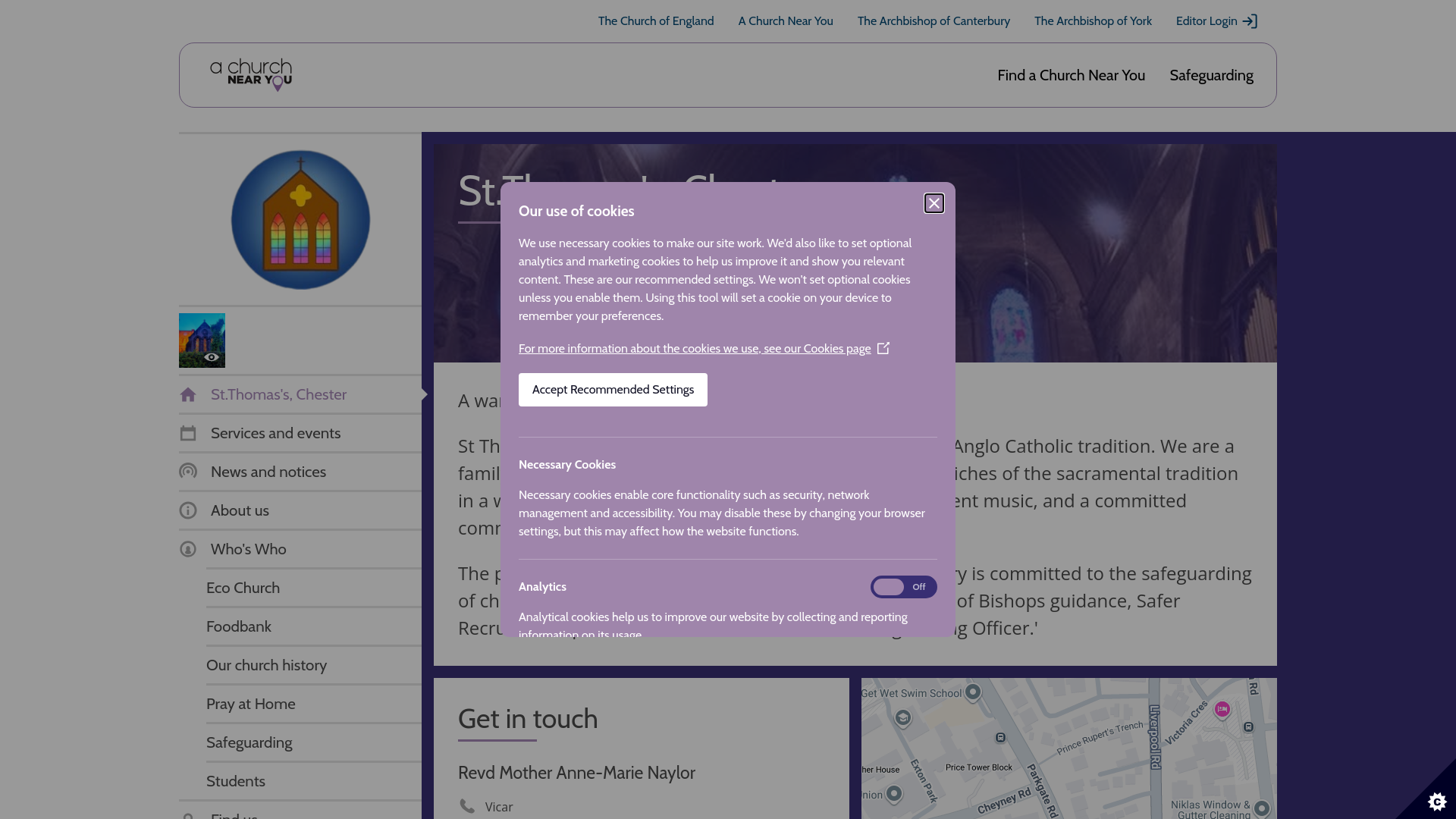This screenshot has height=819, width=1456.
Task: Click the Our use of cookies title
Action: pyautogui.click(x=576, y=212)
